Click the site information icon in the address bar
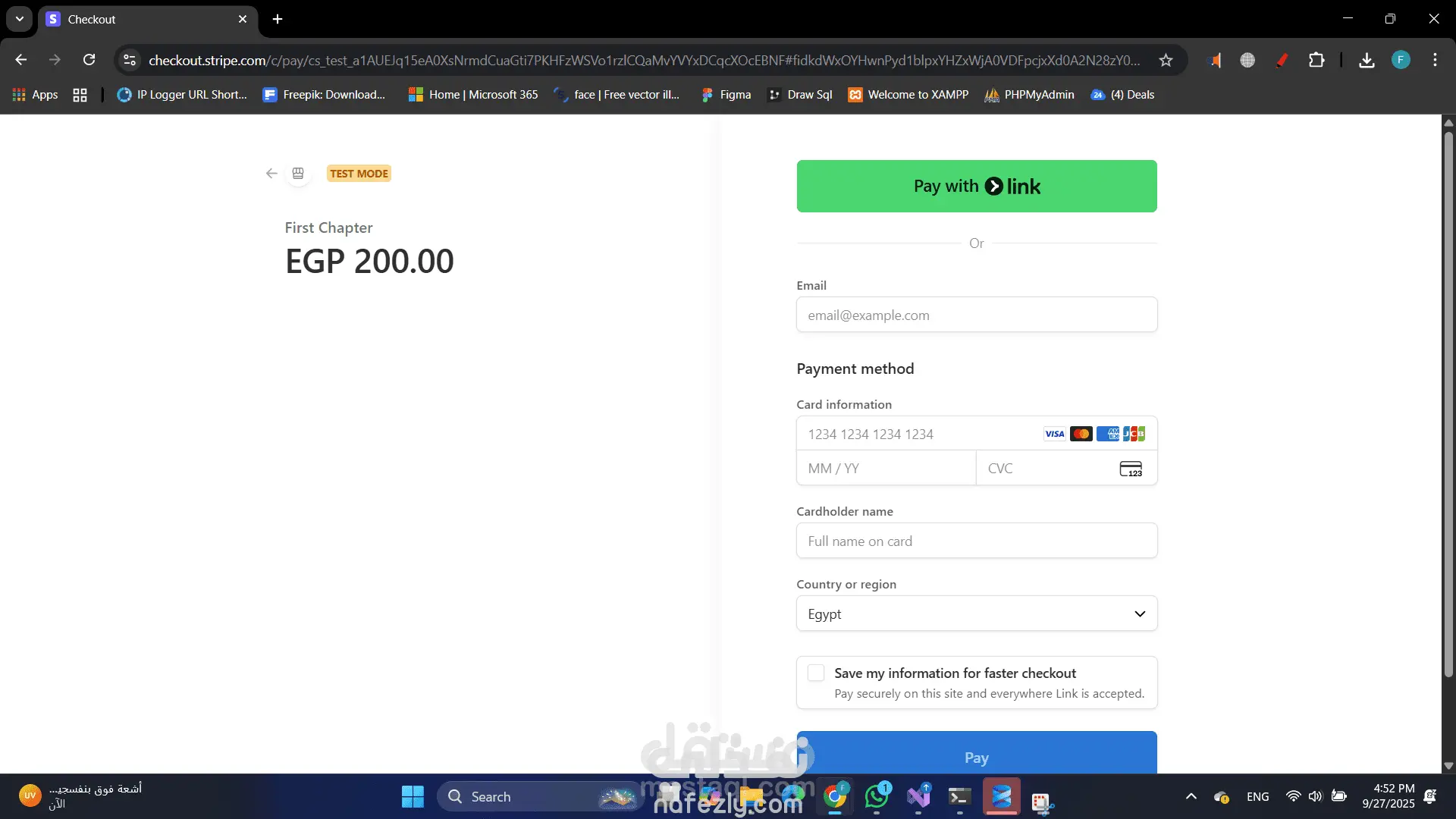The width and height of the screenshot is (1456, 819). [x=130, y=60]
